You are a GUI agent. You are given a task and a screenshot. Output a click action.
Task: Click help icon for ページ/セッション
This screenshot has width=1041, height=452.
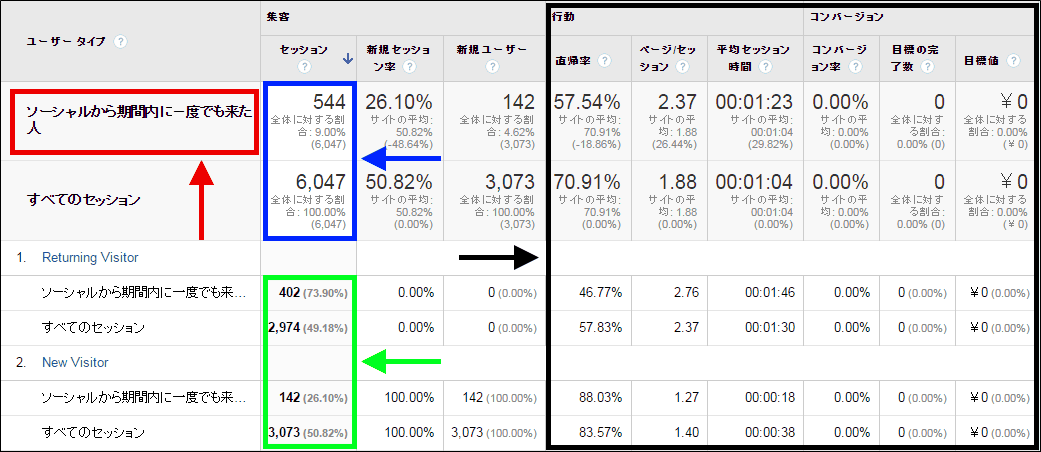[x=682, y=67]
